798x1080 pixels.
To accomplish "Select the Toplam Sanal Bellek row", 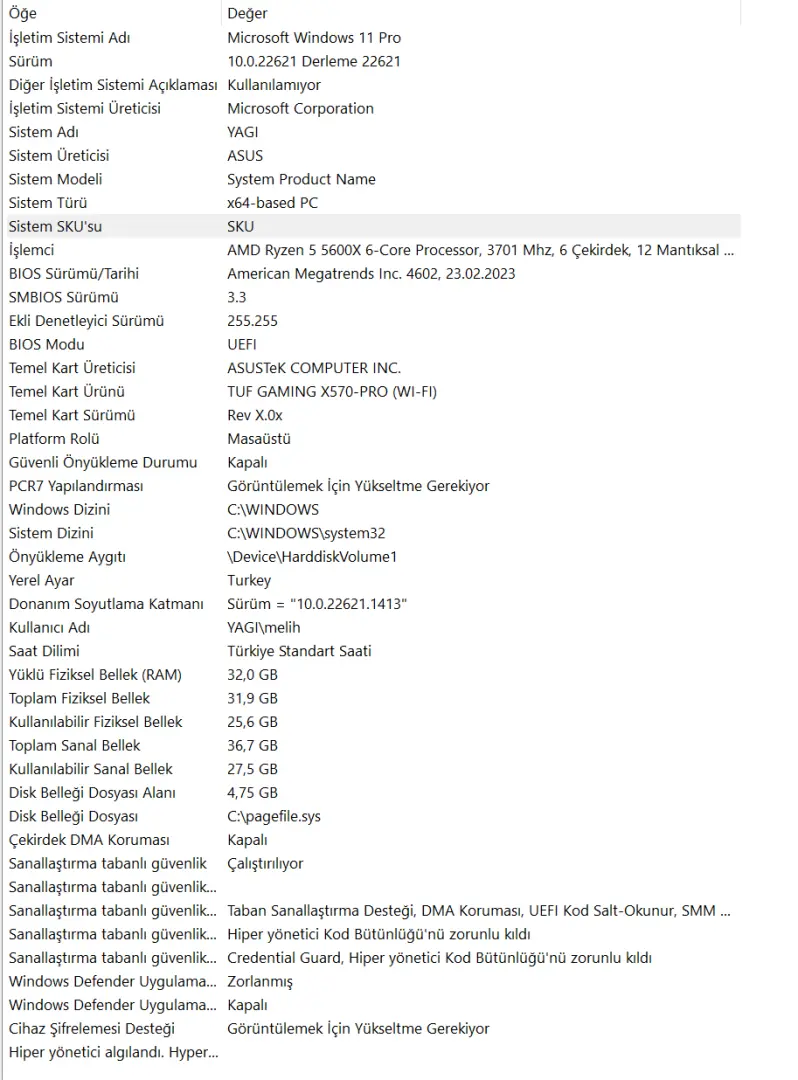I will click(372, 745).
